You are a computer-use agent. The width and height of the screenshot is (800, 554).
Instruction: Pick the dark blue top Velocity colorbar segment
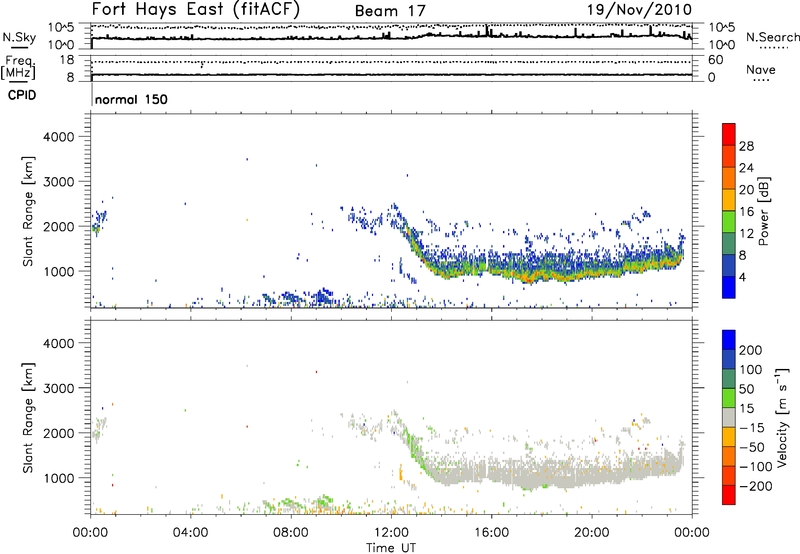tap(729, 341)
